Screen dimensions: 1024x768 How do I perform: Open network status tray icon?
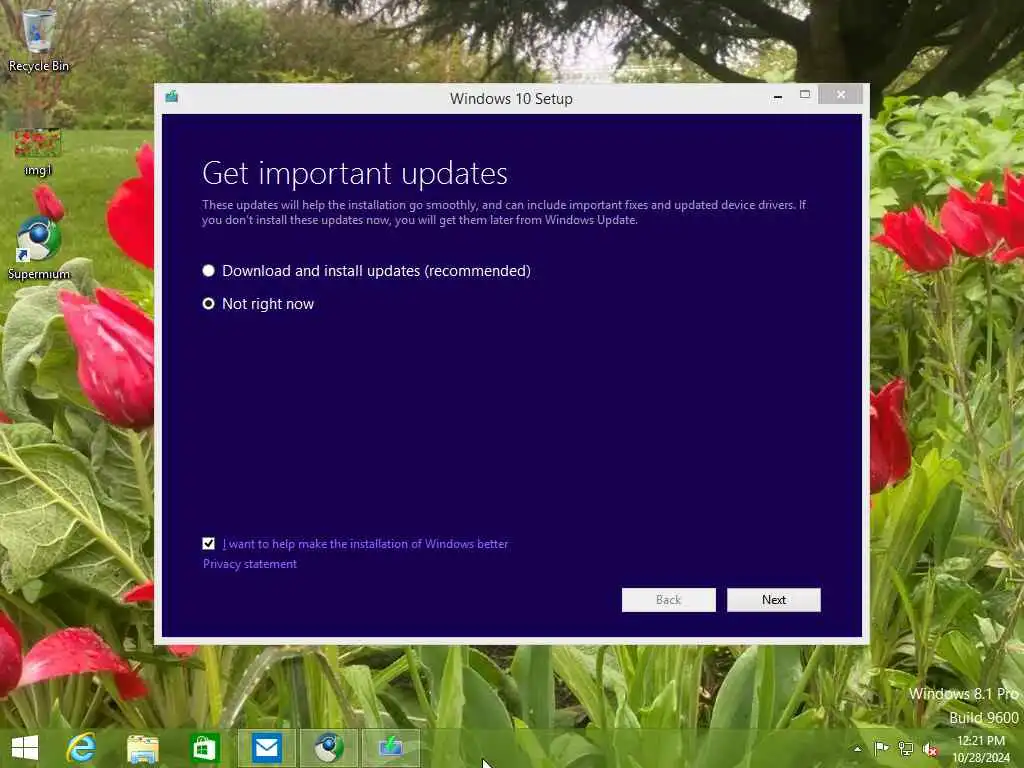point(906,748)
